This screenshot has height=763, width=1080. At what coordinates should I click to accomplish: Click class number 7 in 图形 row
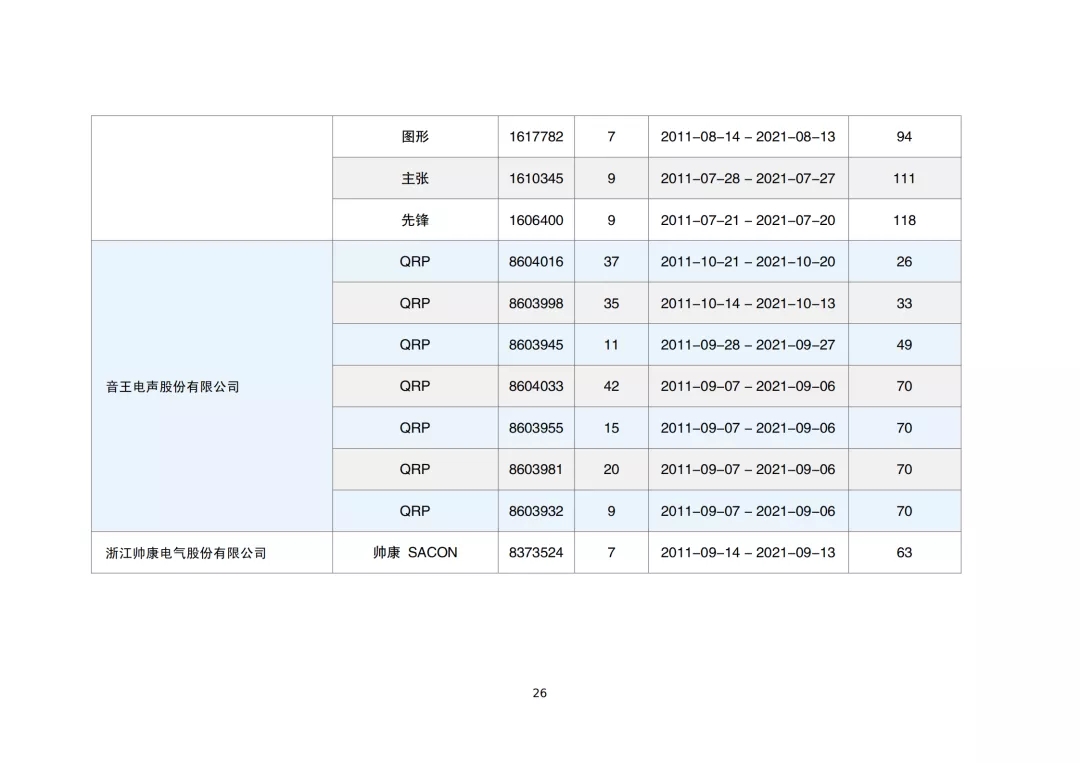click(x=611, y=136)
